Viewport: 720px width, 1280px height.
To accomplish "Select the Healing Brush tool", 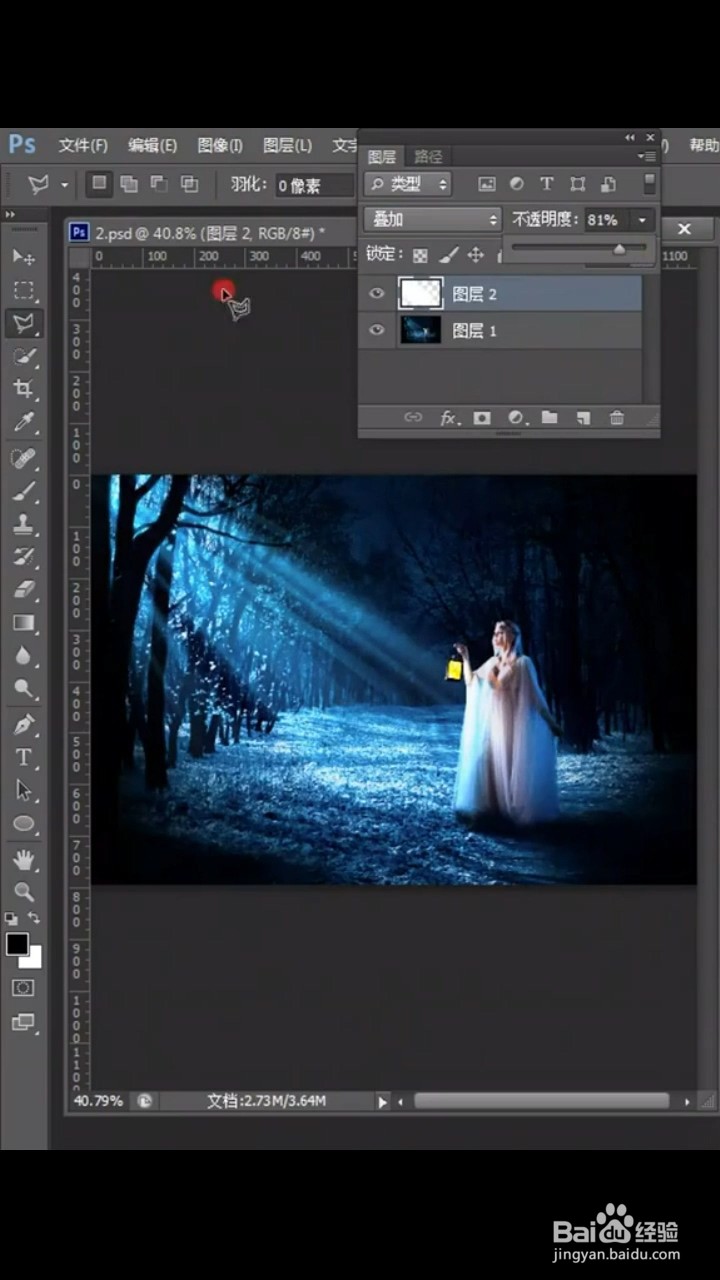I will (x=24, y=458).
